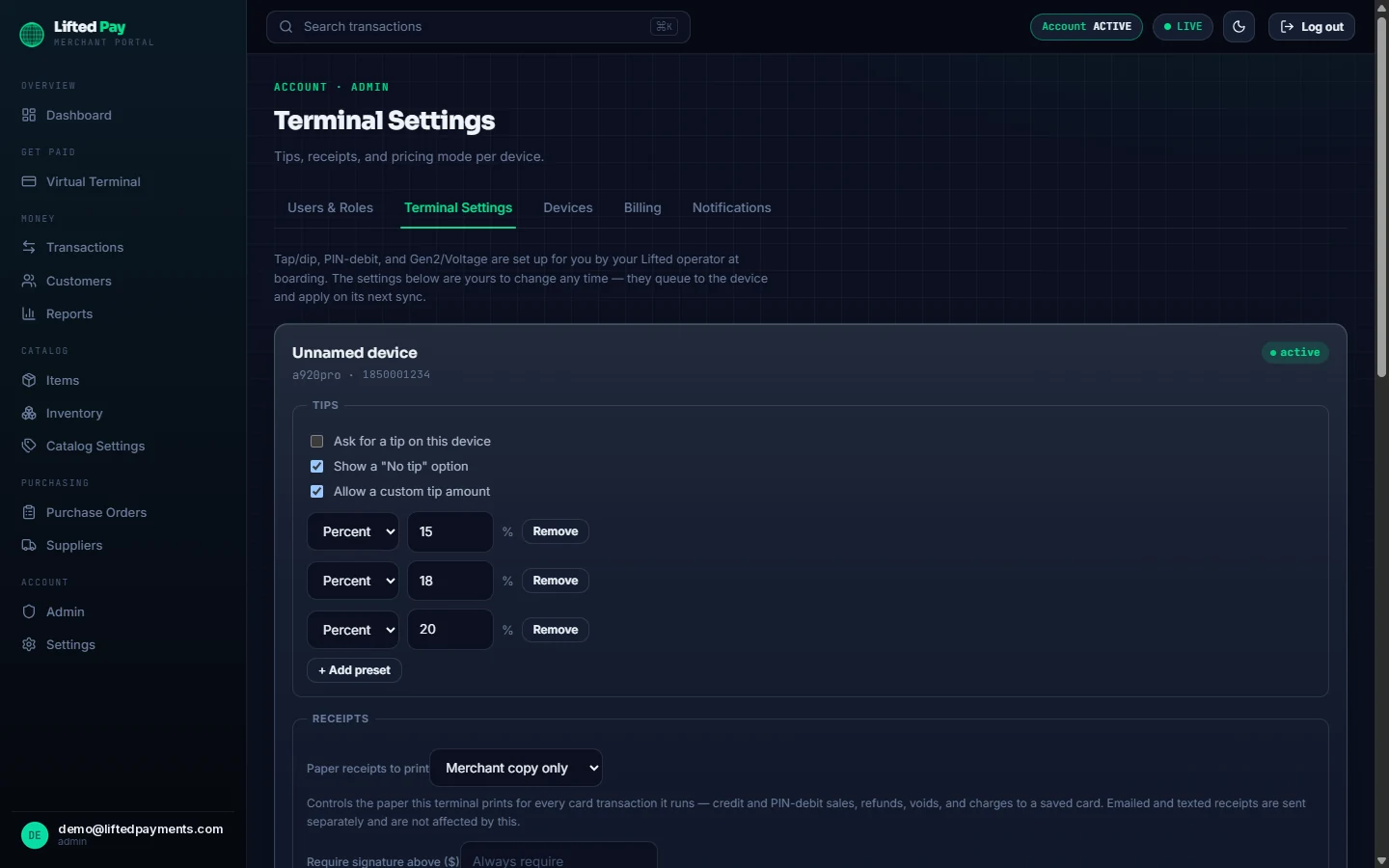Click the Settings gear icon in sidebar
Screen dimensions: 1389x868
tap(29, 644)
